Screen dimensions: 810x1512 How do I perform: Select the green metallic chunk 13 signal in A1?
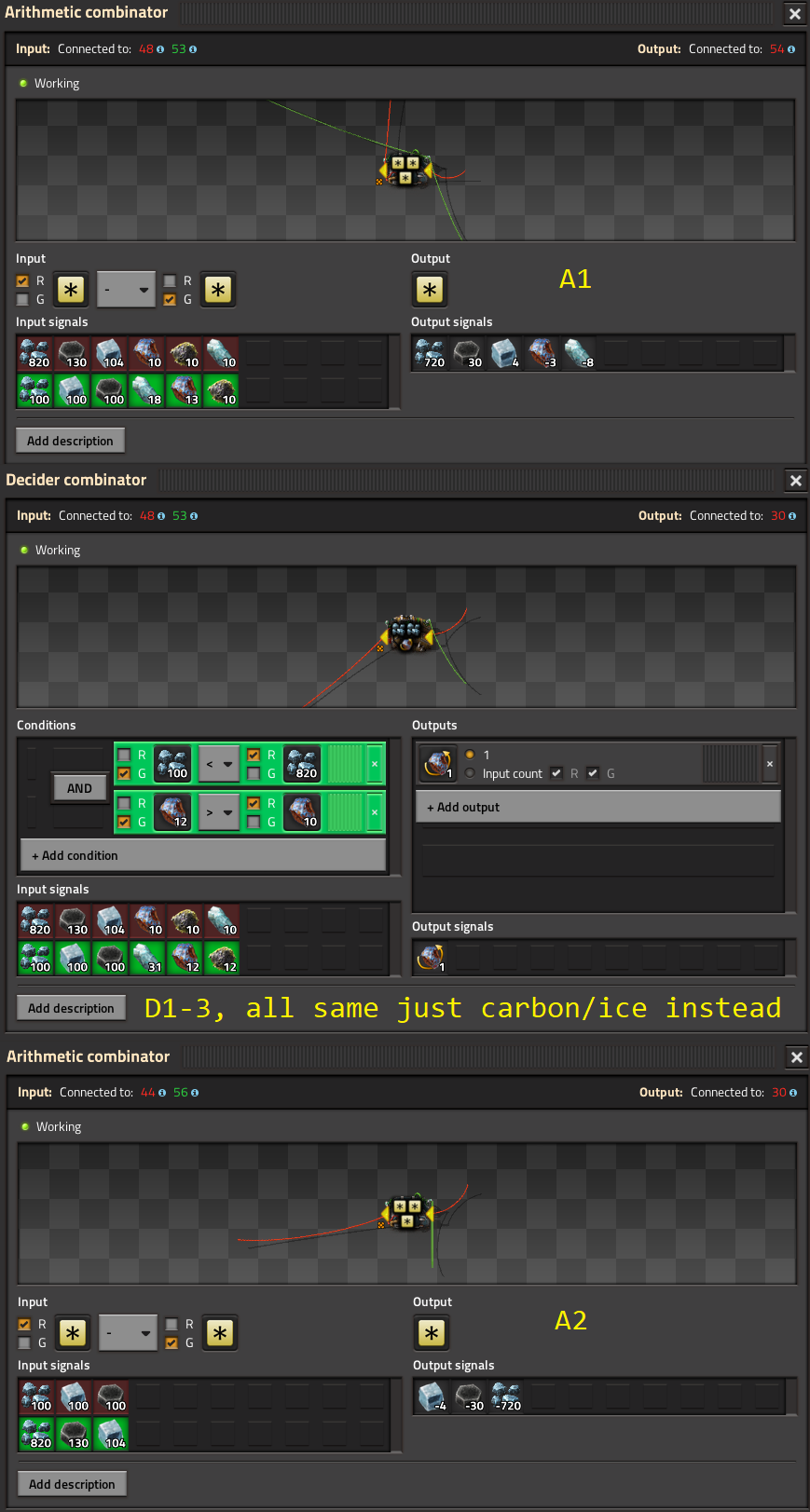coord(185,391)
